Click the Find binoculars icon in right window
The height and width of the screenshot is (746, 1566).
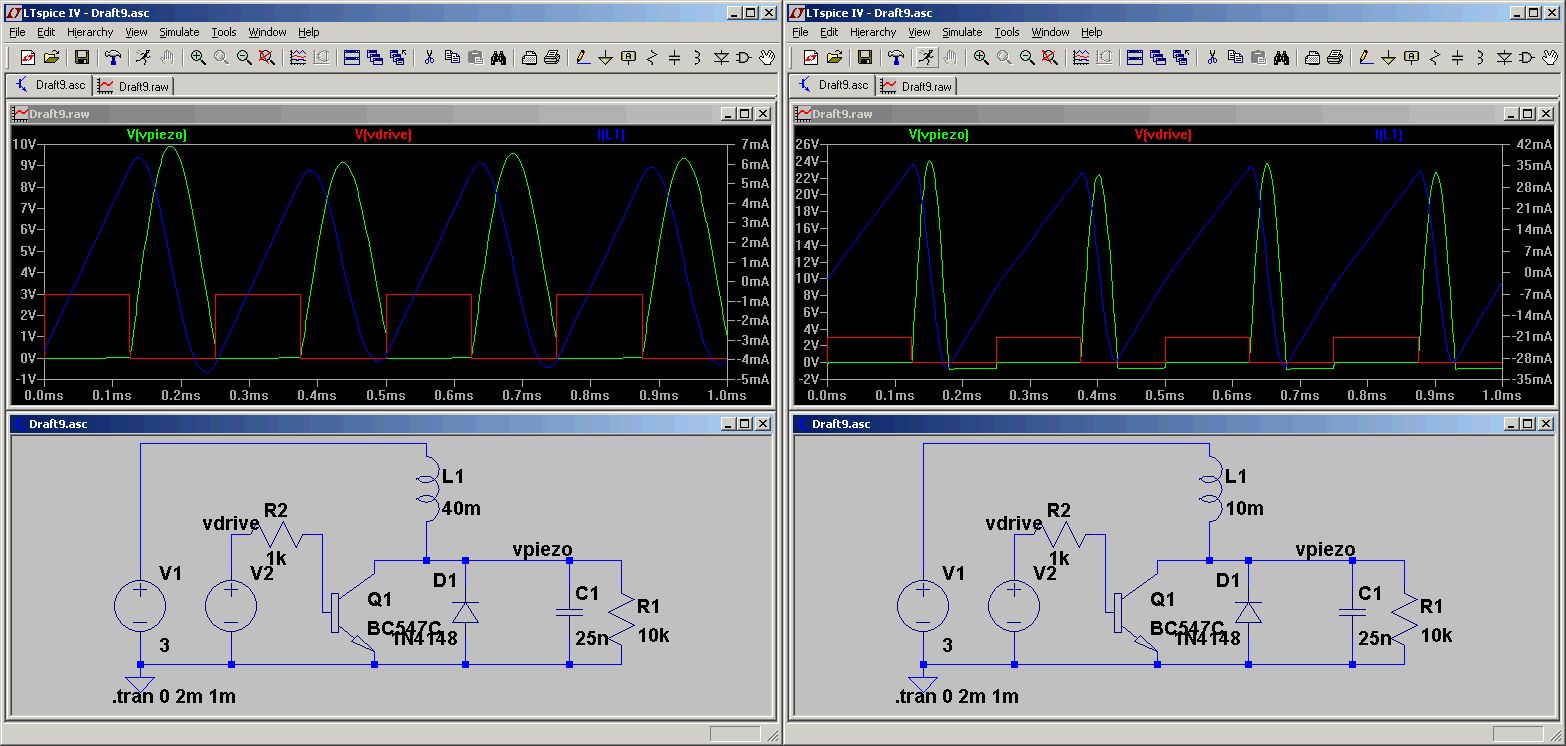(x=1280, y=58)
